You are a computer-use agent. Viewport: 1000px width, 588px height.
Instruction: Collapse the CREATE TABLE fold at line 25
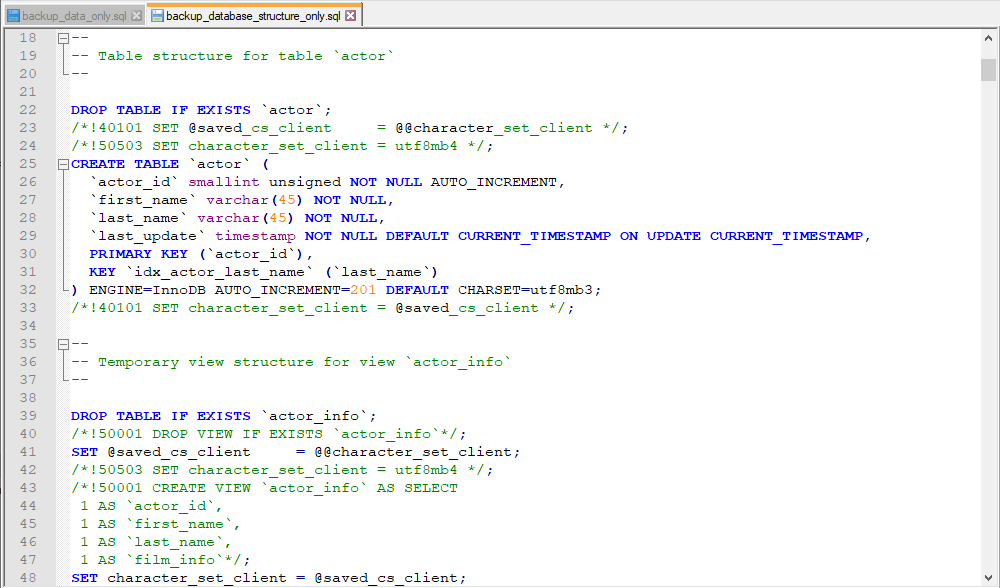[x=63, y=165]
